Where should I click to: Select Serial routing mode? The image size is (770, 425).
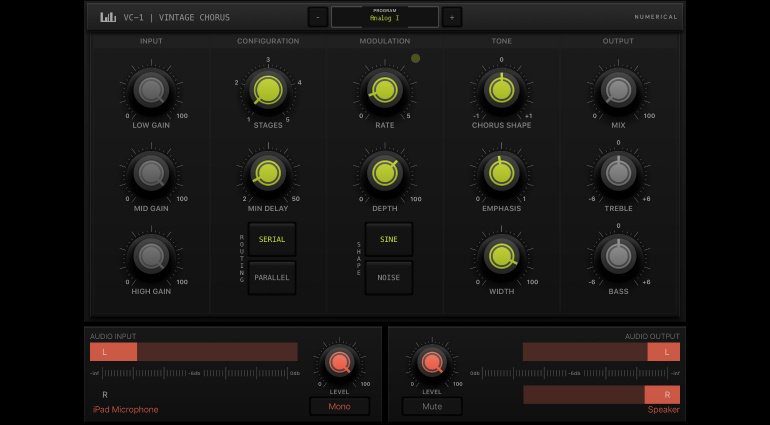[271, 240]
